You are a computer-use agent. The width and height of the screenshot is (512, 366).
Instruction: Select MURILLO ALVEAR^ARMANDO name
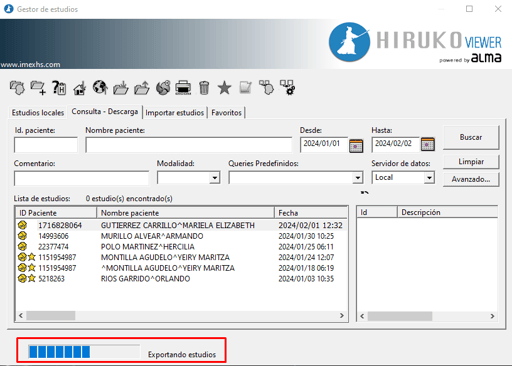(152, 236)
